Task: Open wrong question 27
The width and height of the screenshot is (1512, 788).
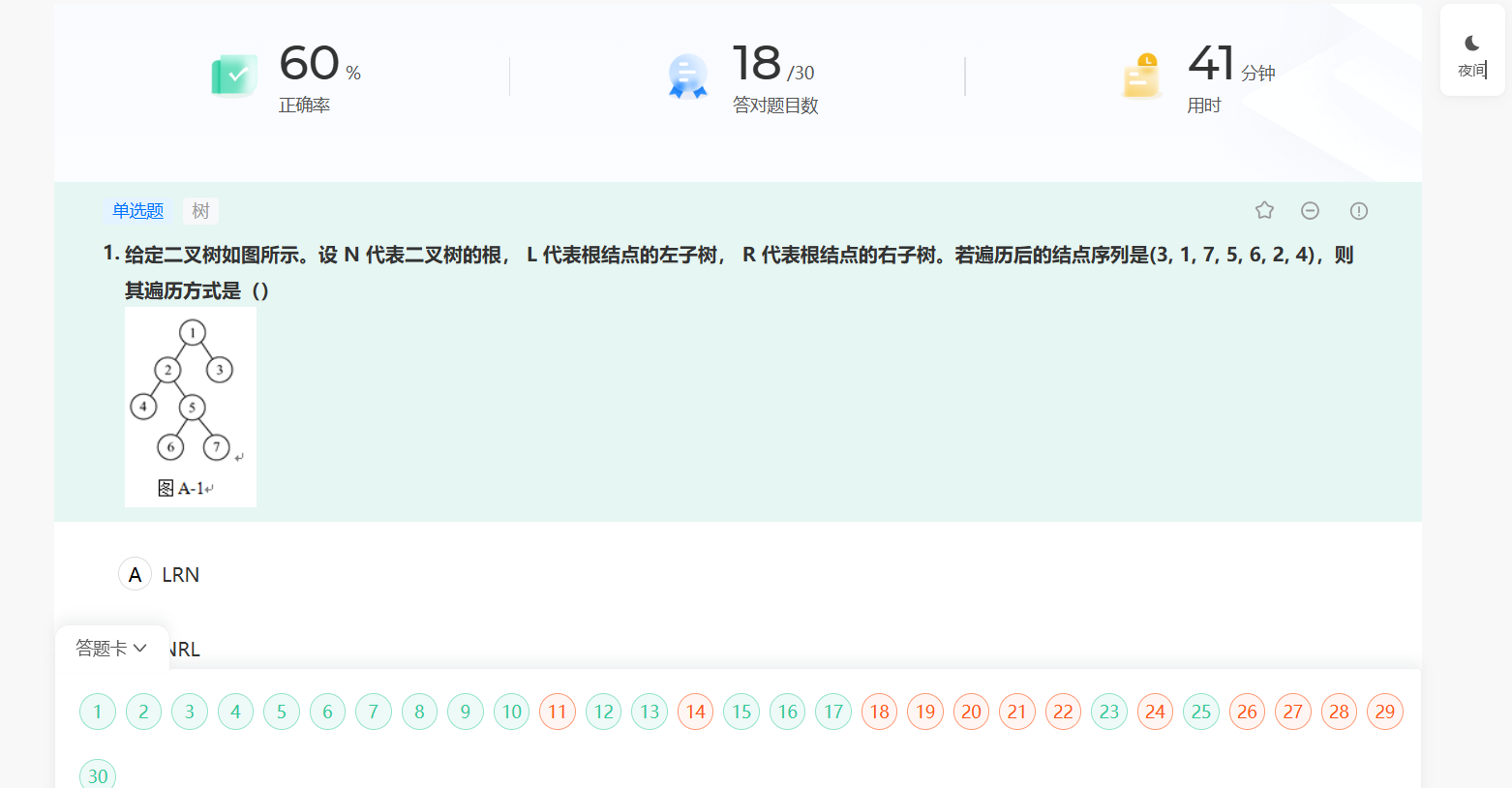Action: click(1293, 712)
